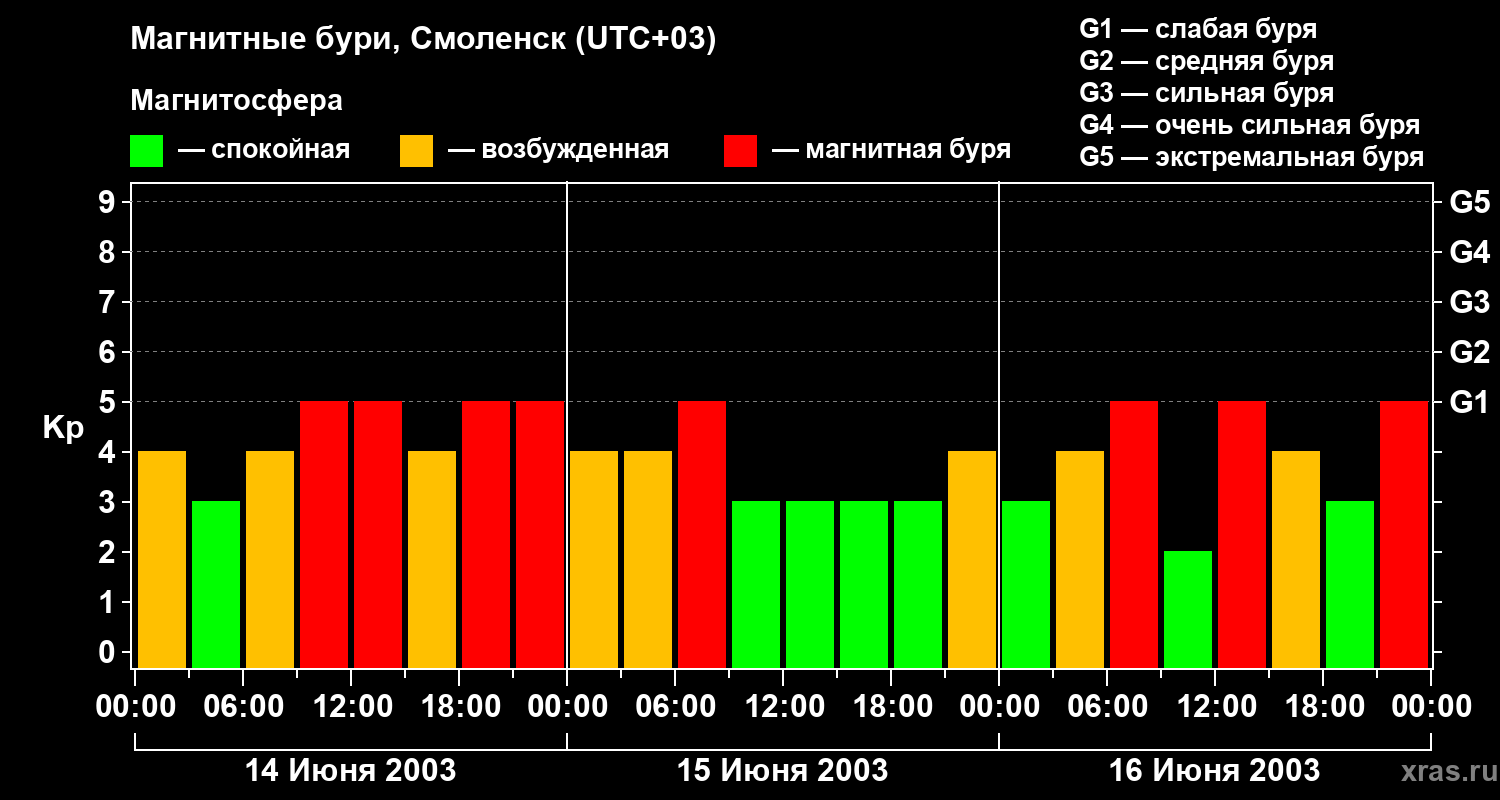Select the 16 Июня 12:00–15:00 red bar
1500x800 pixels.
coord(1242,534)
